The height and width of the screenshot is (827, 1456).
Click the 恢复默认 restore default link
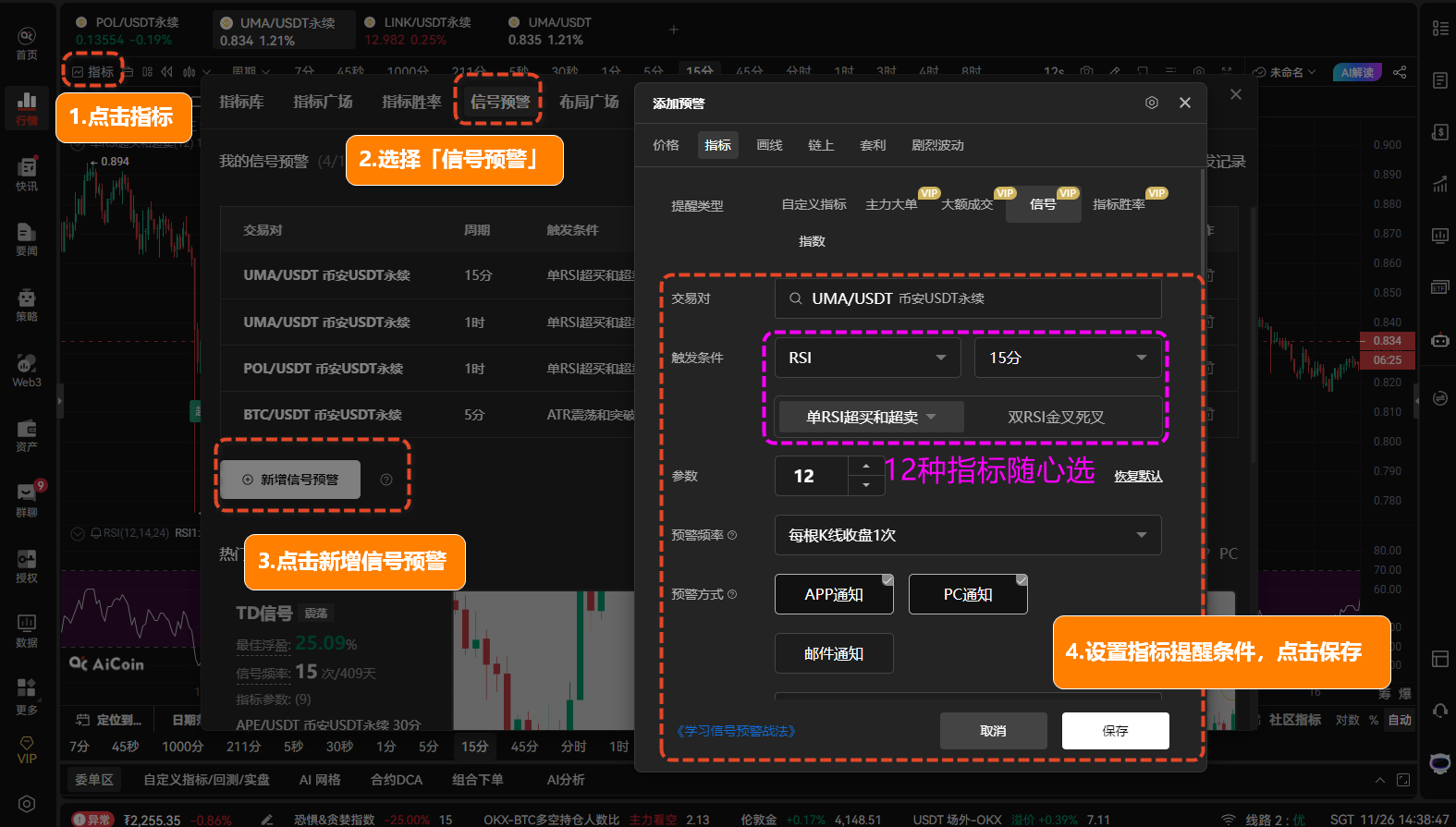[1138, 476]
